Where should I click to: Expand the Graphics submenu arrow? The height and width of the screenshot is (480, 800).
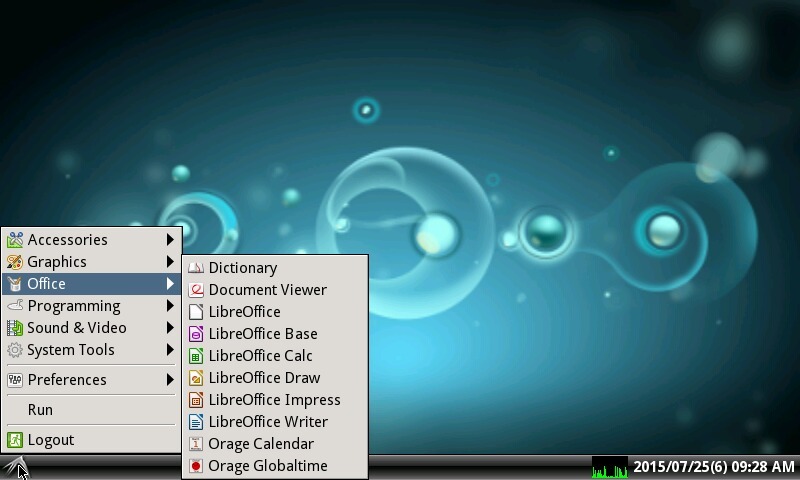click(170, 262)
